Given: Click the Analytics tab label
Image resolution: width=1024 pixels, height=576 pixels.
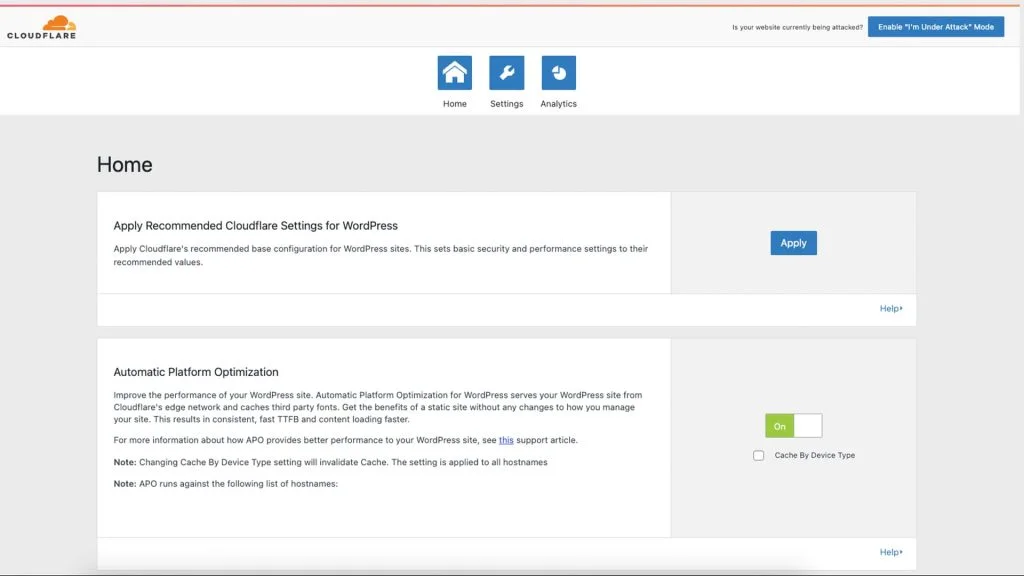Looking at the screenshot, I should (558, 104).
